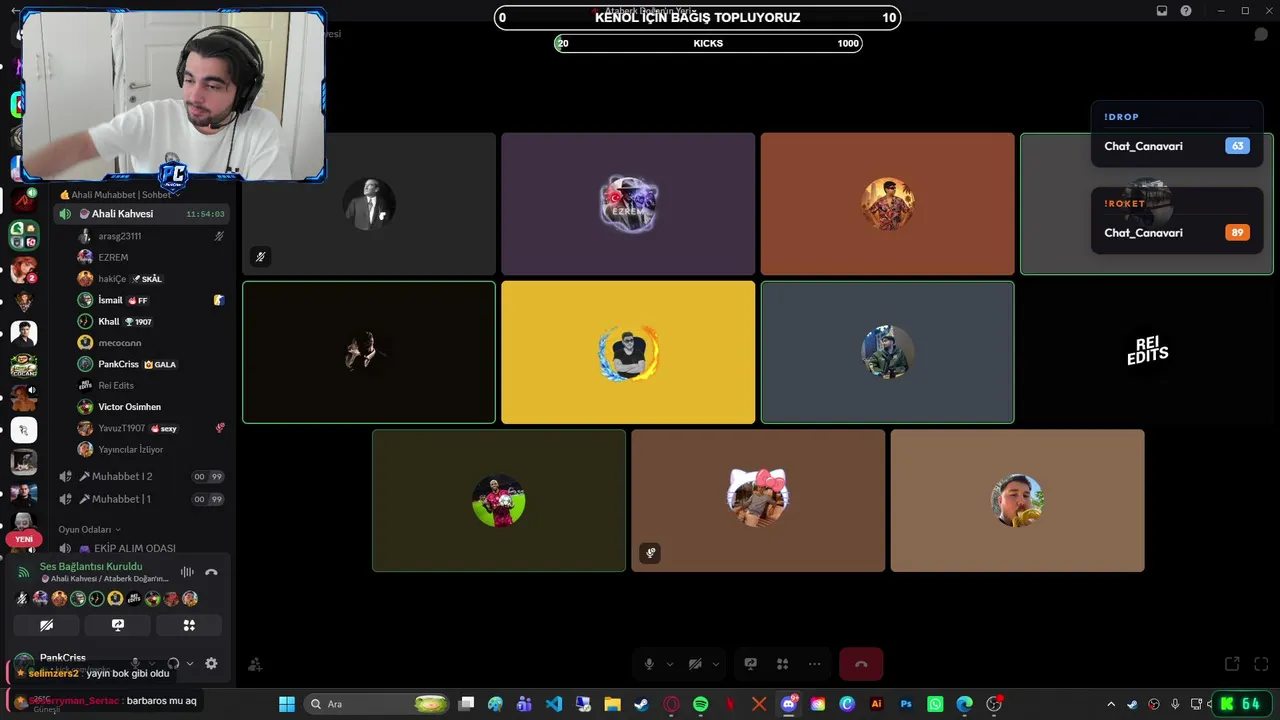Open WhatsApp from taskbar

pos(935,704)
